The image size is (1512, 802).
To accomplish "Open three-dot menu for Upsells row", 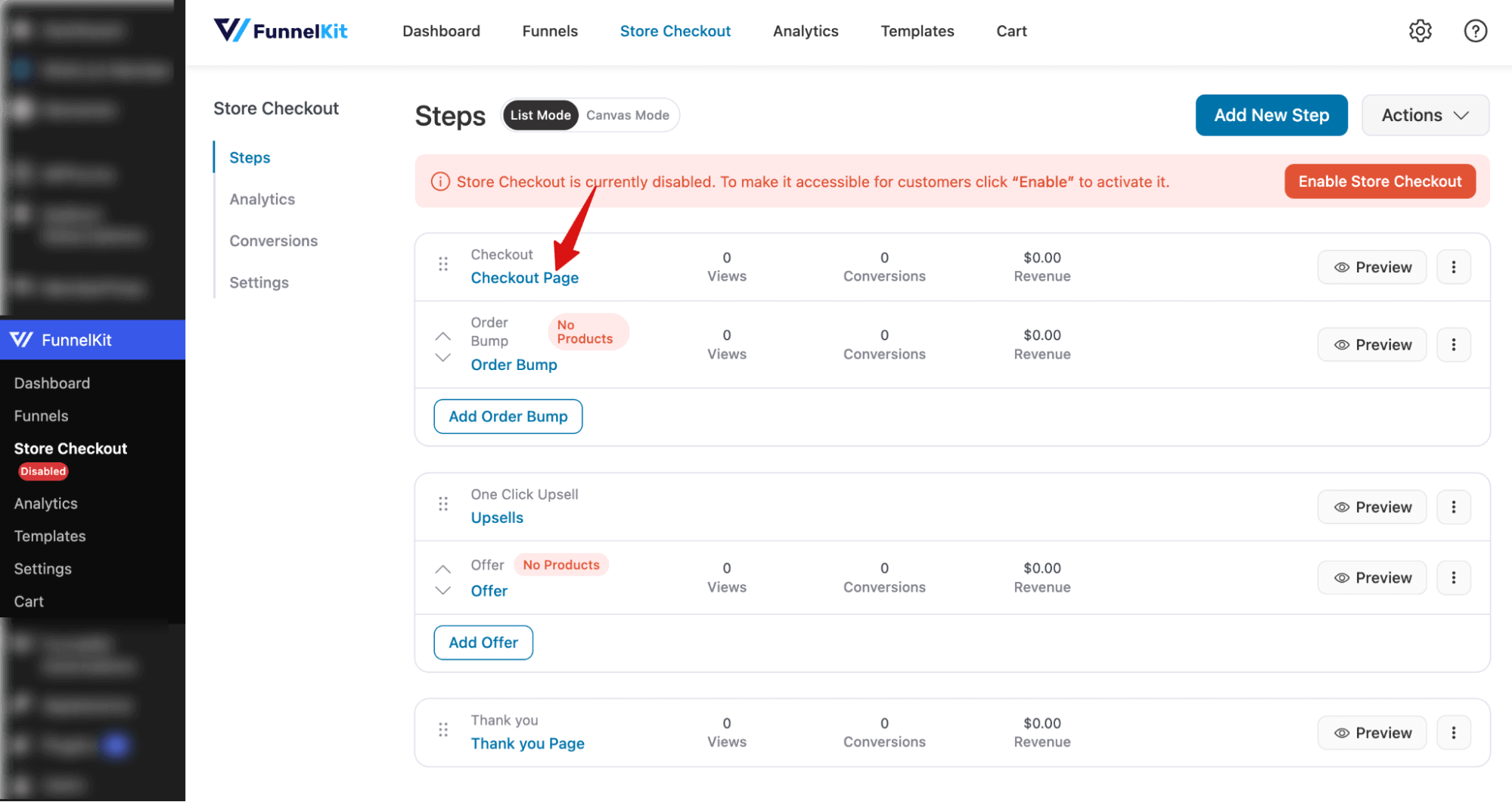I will (x=1453, y=507).
